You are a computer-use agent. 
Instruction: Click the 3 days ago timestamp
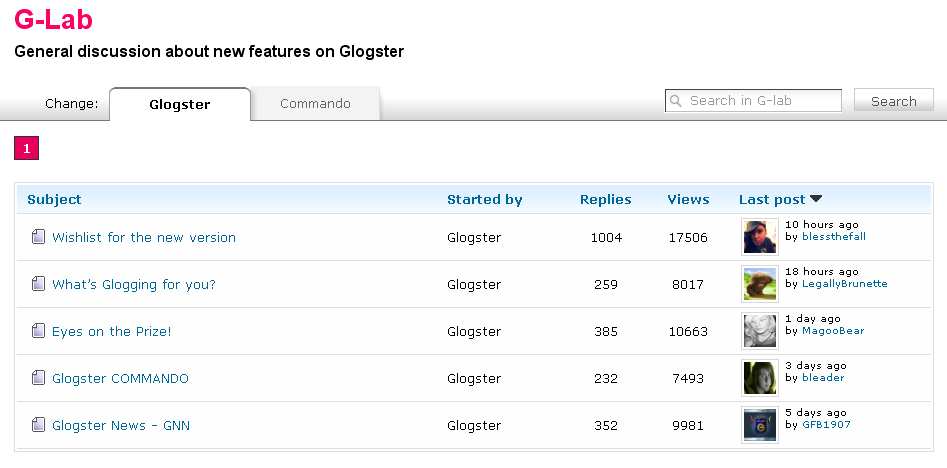815,366
